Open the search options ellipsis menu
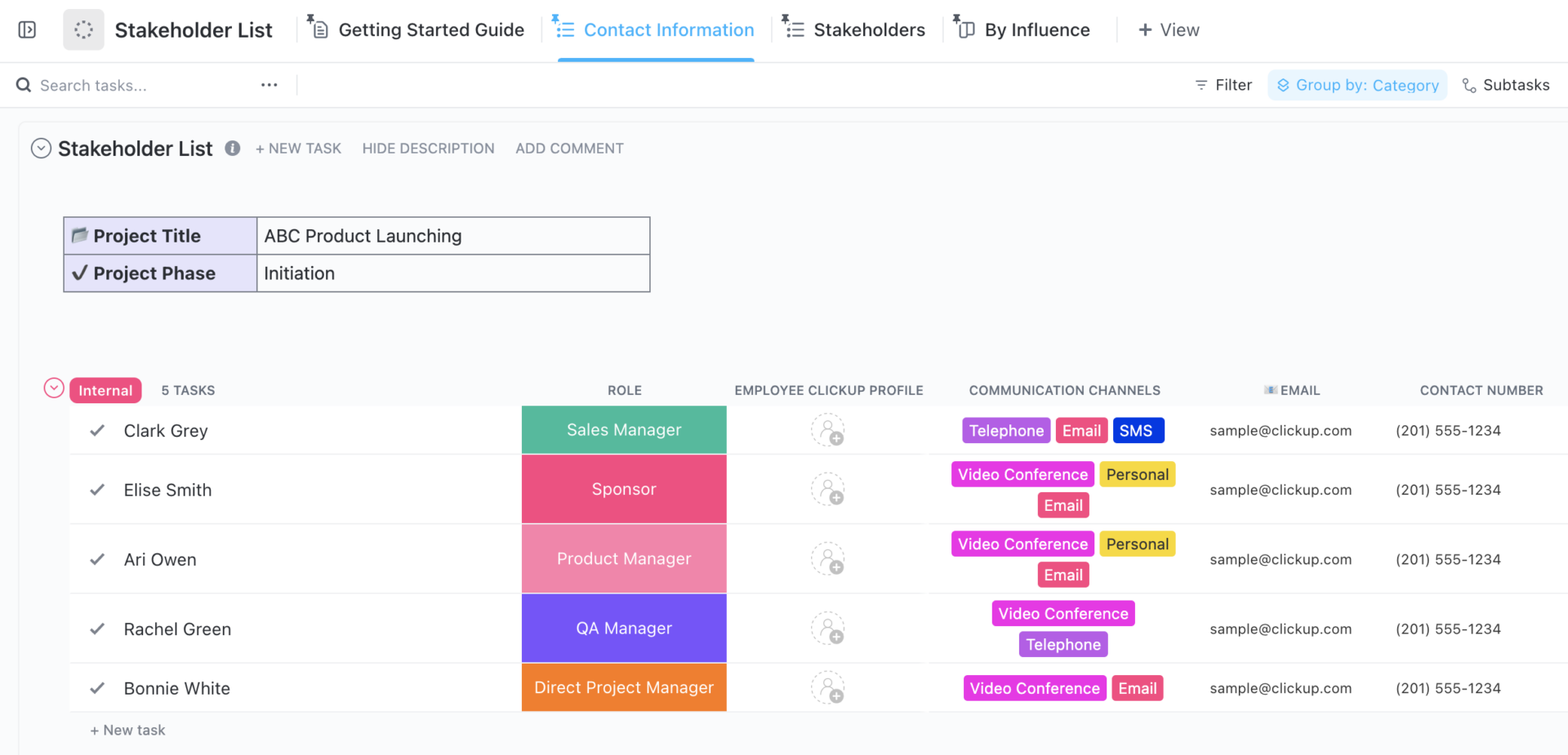 click(x=269, y=85)
